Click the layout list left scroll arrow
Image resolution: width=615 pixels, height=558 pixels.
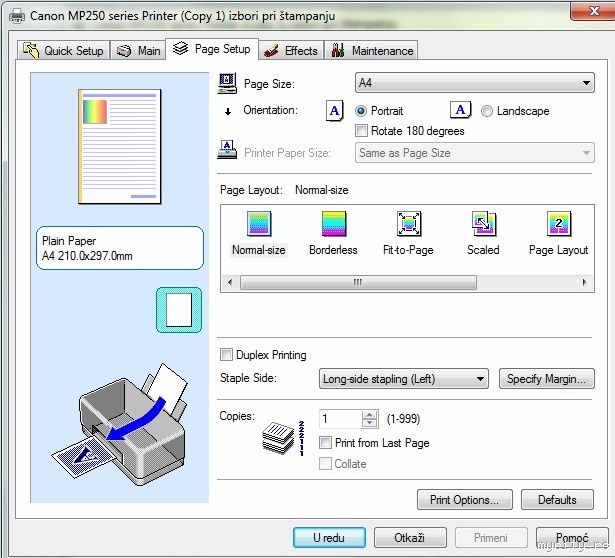point(230,282)
